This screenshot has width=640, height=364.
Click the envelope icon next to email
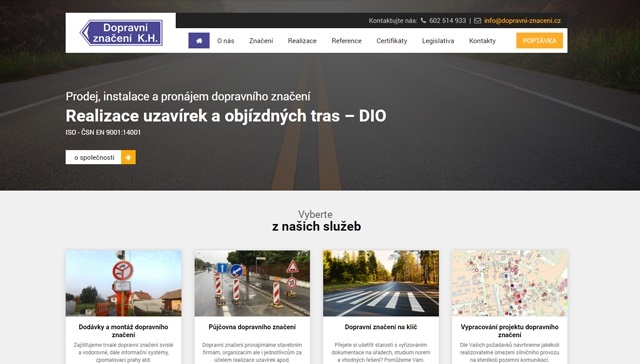click(x=478, y=21)
